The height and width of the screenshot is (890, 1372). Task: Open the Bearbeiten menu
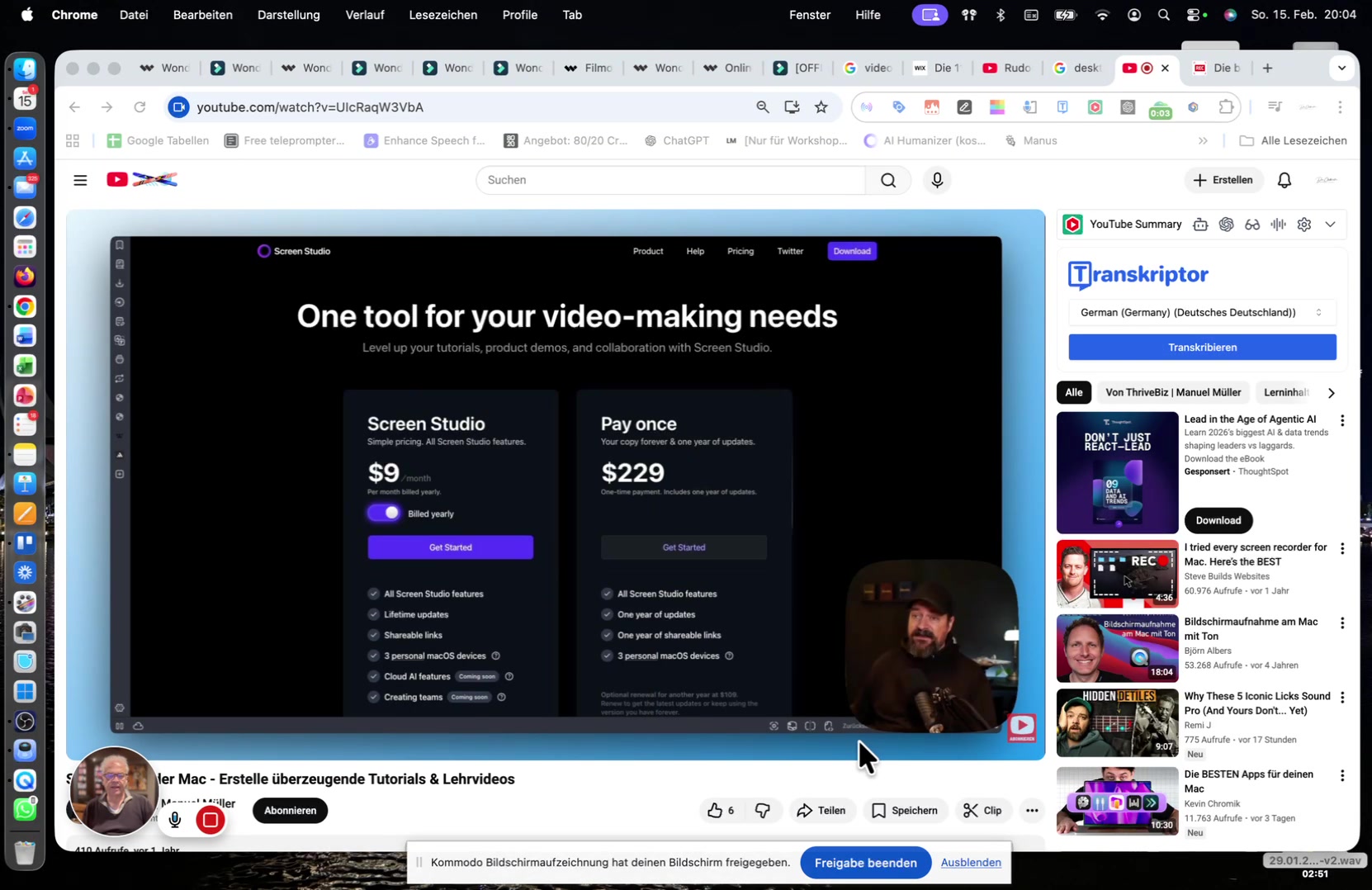pyautogui.click(x=203, y=15)
